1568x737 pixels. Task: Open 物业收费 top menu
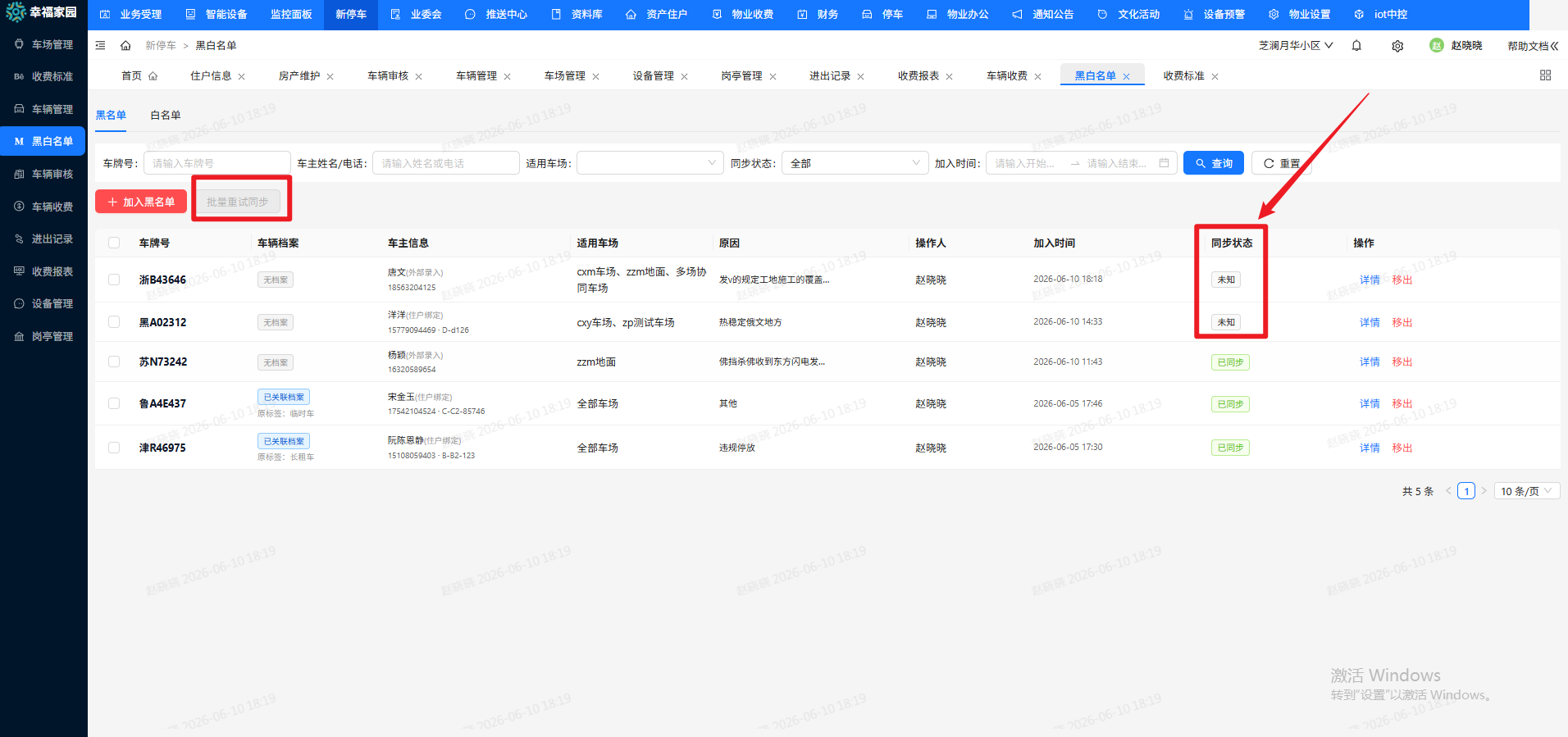click(x=743, y=14)
